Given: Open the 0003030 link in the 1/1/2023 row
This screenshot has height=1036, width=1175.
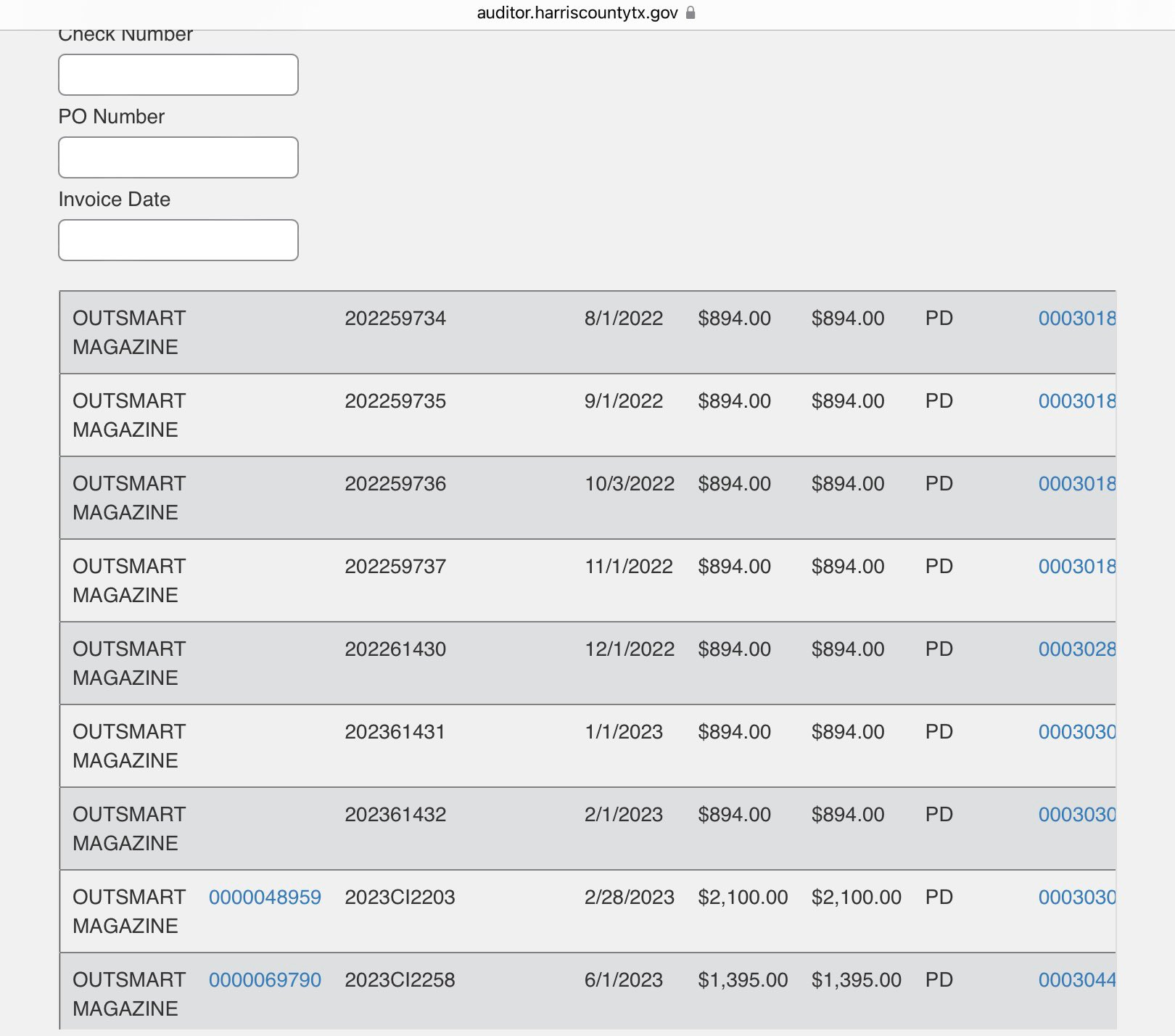Looking at the screenshot, I should [1077, 732].
